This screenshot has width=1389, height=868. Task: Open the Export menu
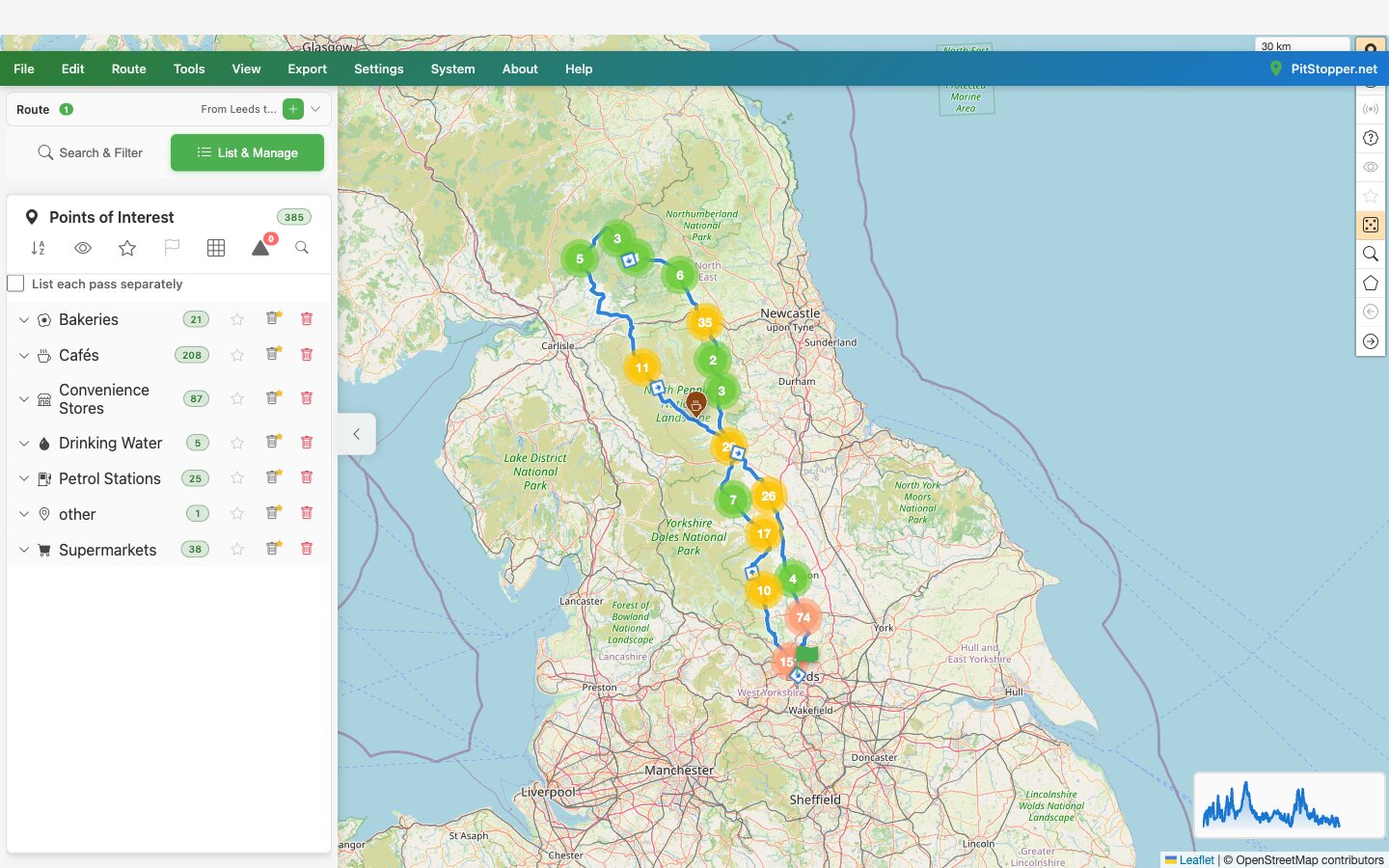(307, 68)
